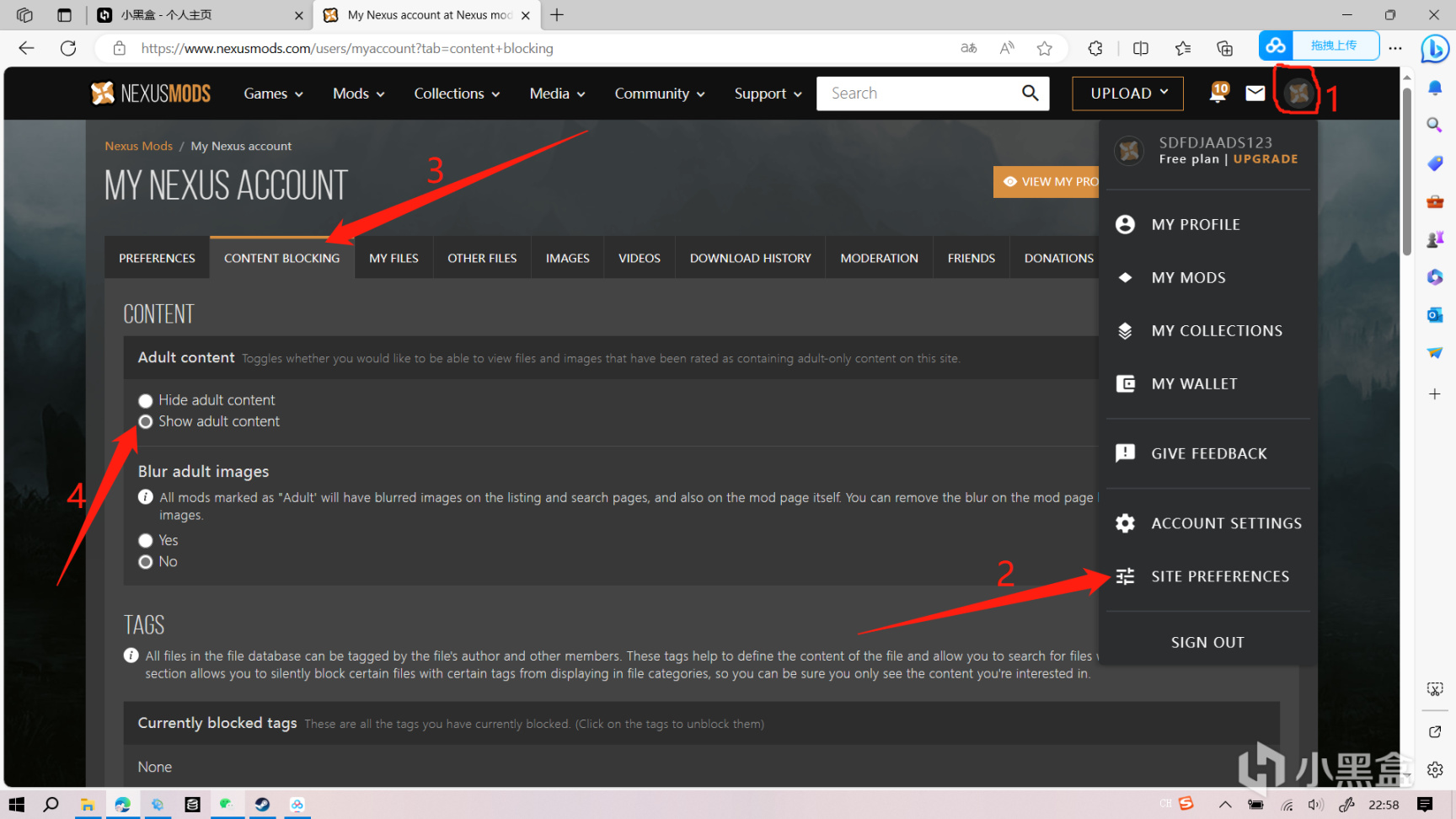Click the Nexus Mods logo
The width and height of the screenshot is (1456, 819).
click(150, 94)
